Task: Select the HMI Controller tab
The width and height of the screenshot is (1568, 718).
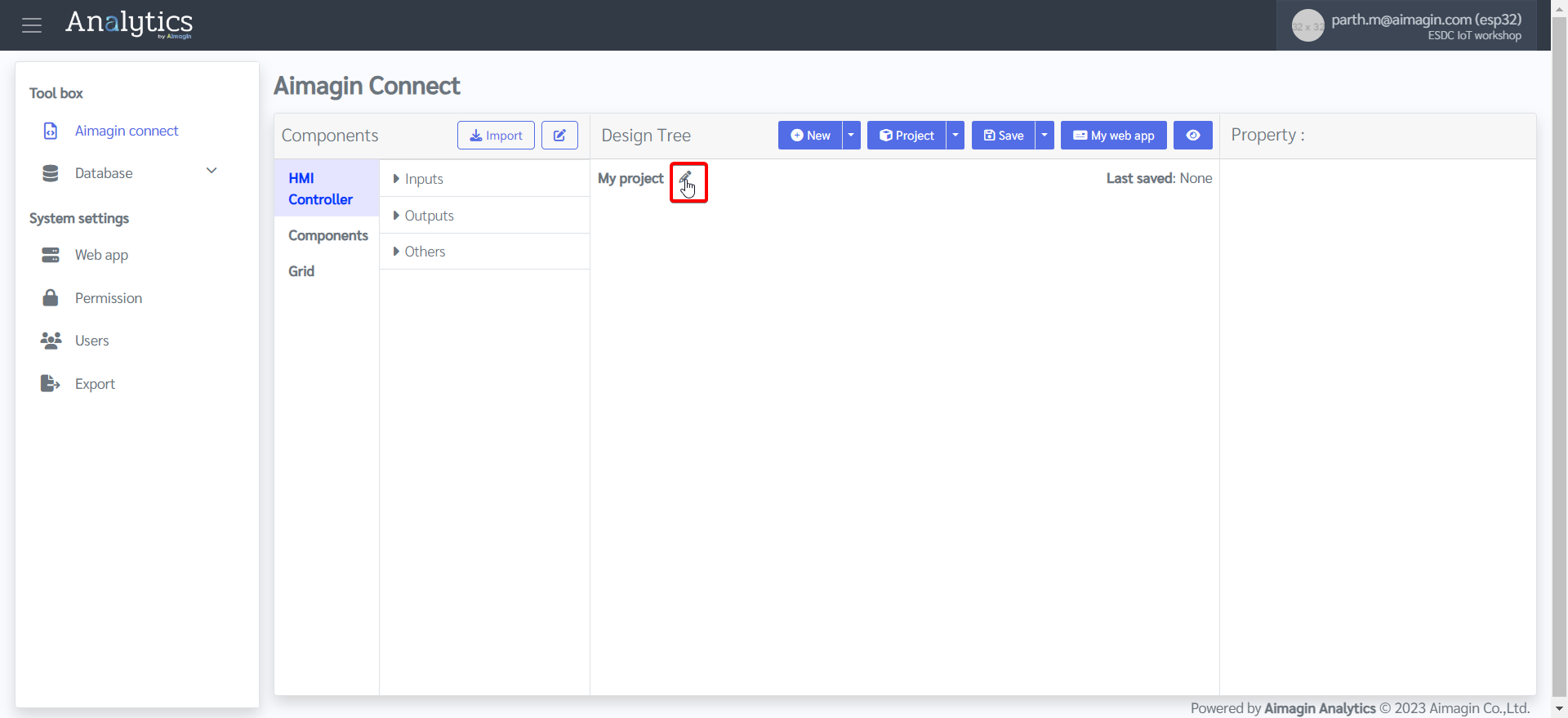Action: click(327, 189)
